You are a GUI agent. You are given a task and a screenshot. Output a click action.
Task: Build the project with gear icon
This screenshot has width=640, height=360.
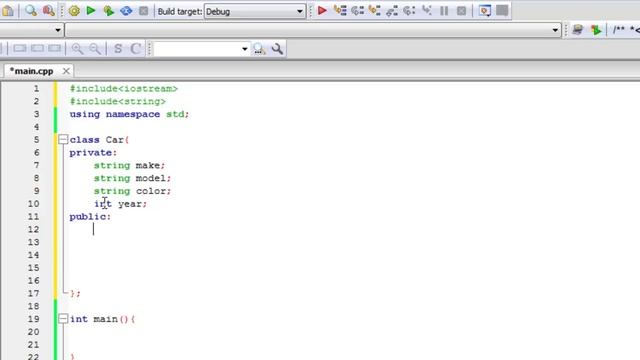[x=74, y=11]
